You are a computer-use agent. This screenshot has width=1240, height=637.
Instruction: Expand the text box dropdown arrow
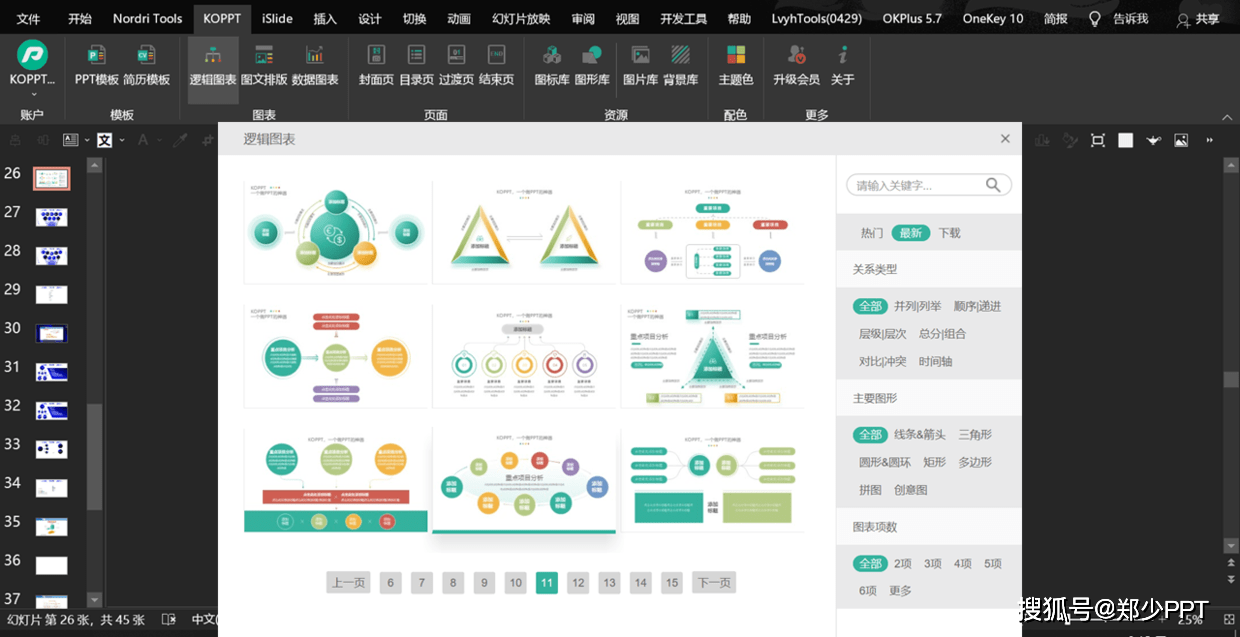point(87,141)
